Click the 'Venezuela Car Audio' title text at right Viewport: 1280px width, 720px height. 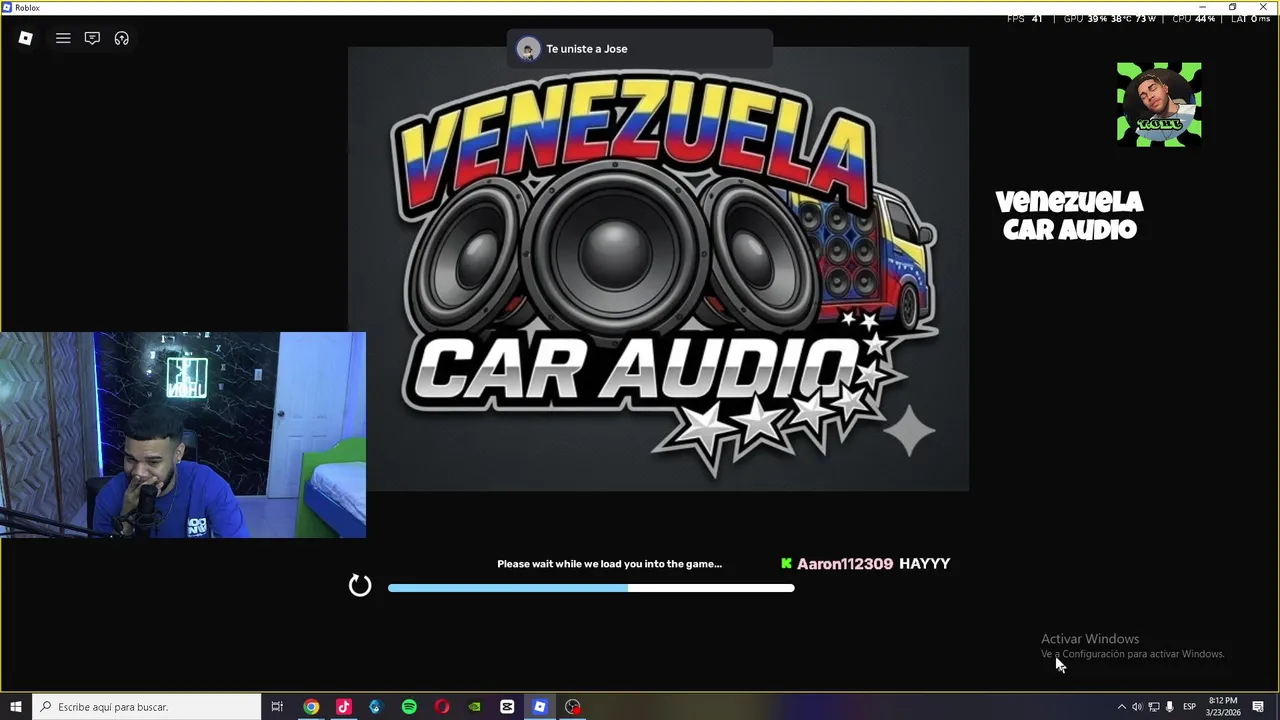click(1070, 216)
